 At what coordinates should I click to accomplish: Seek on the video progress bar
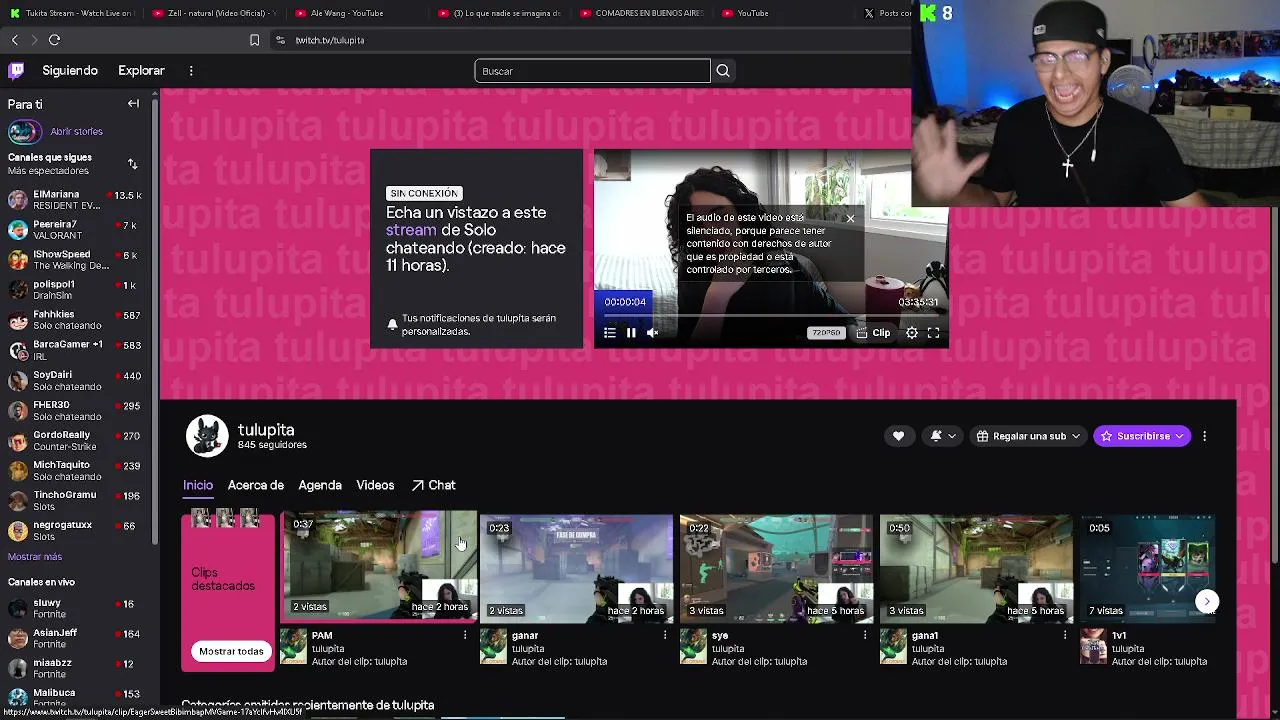coord(771,315)
